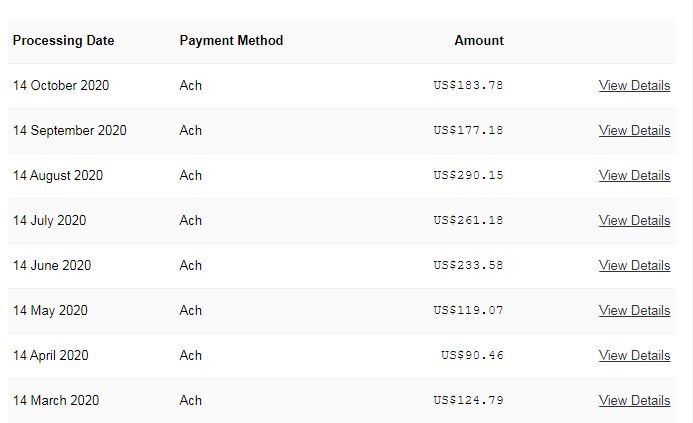Select the US$177.18 amount
Screen dimensions: 693x423
(468, 131)
